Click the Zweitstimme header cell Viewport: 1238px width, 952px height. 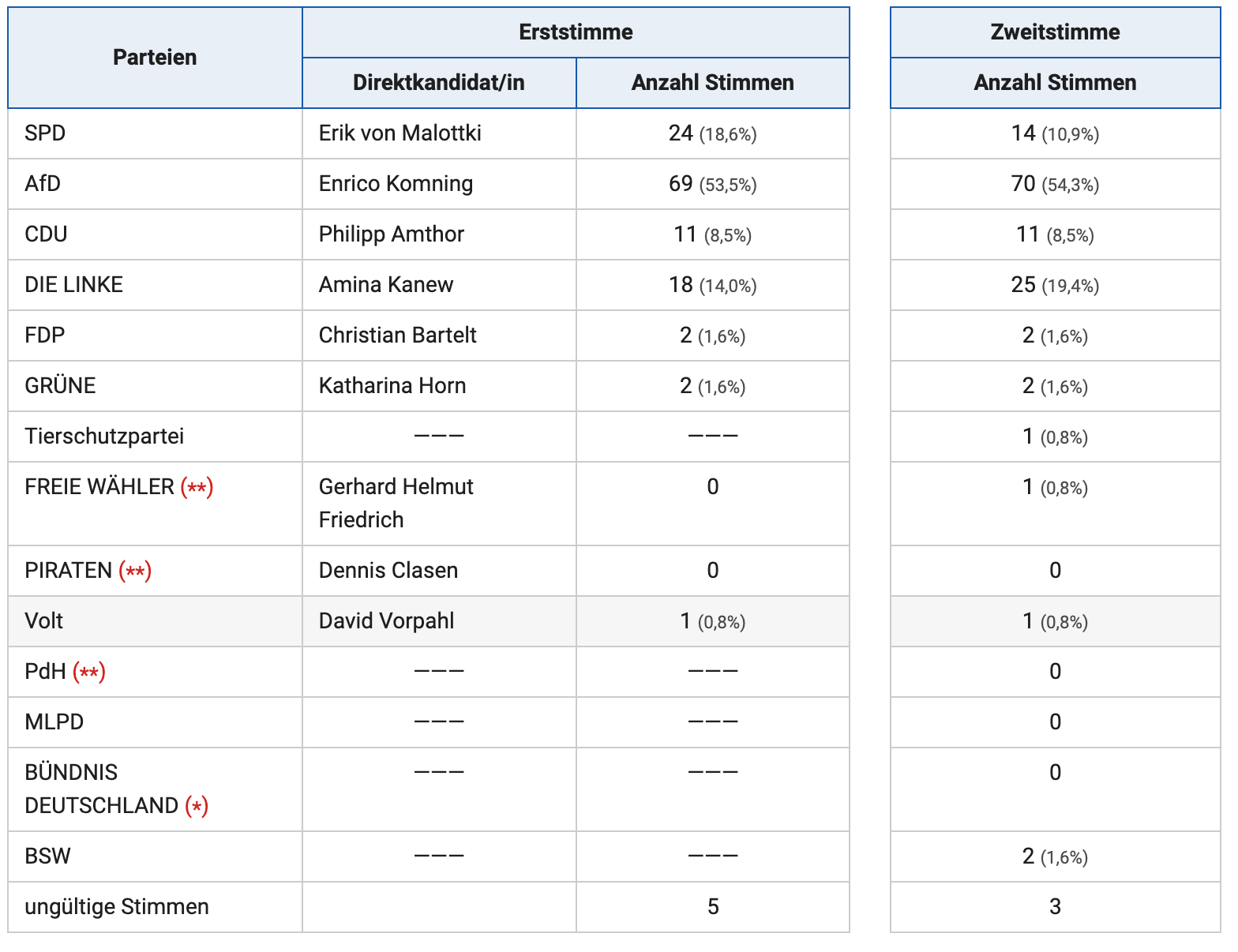[x=1055, y=32]
